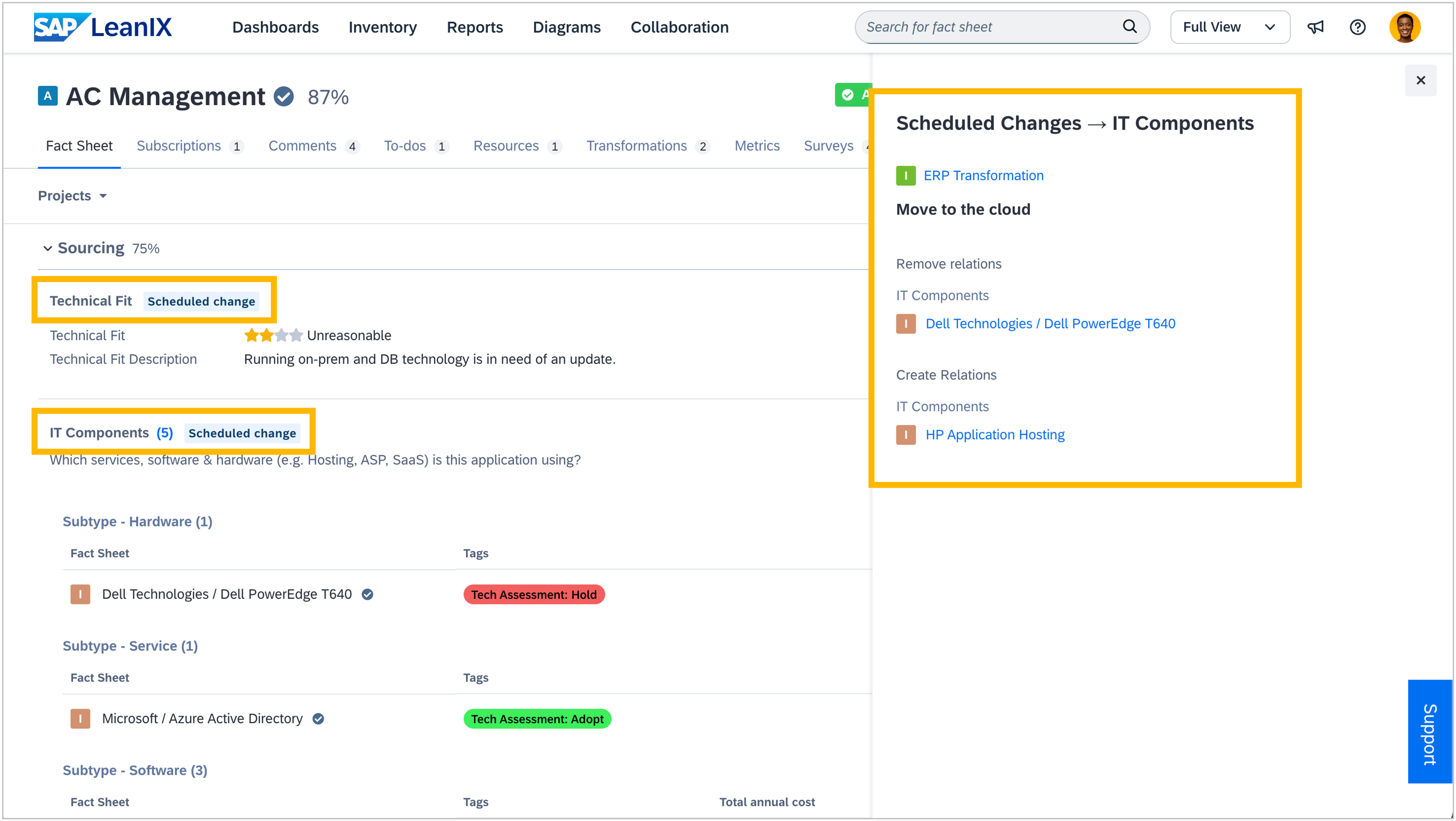Image resolution: width=1456 pixels, height=821 pixels.
Task: Click the SAP LeanIX logo
Action: [103, 27]
